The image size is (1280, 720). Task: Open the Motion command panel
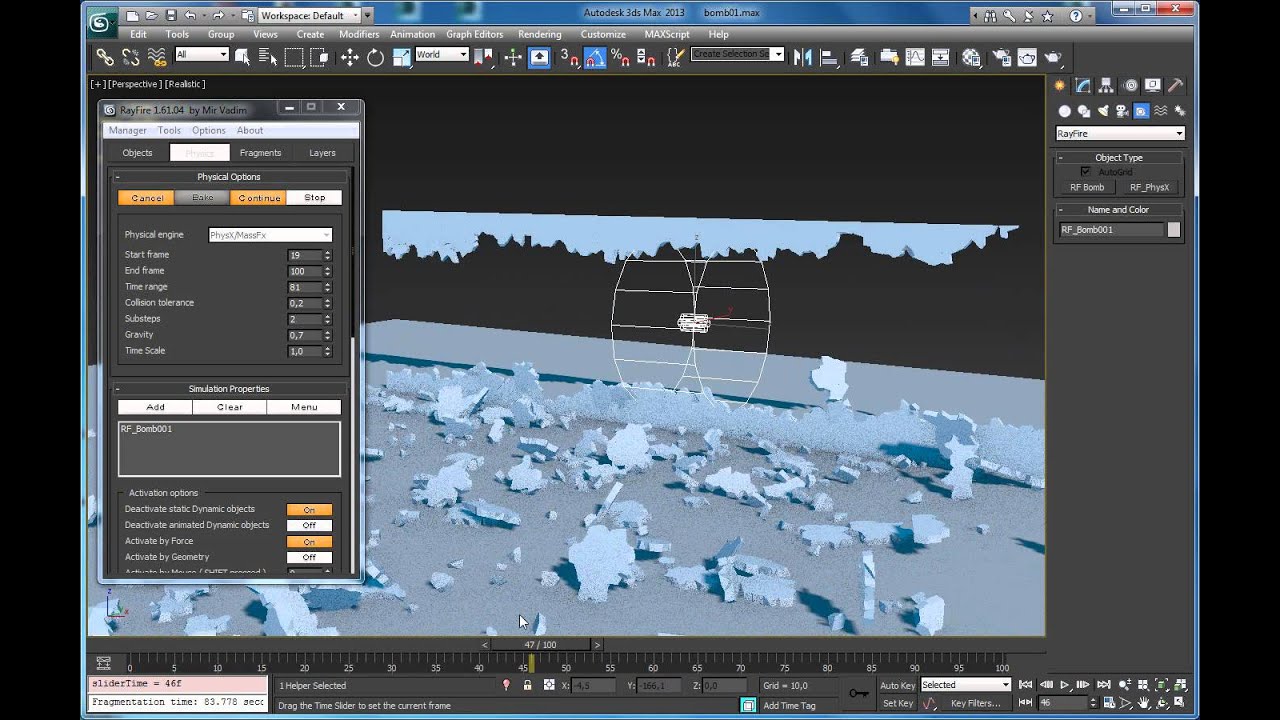(1130, 86)
